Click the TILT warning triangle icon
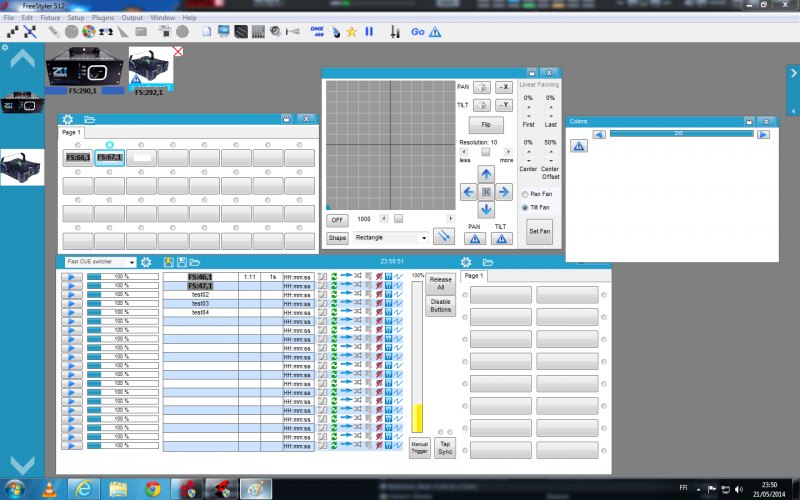Viewport: 800px width, 500px height. (x=502, y=238)
